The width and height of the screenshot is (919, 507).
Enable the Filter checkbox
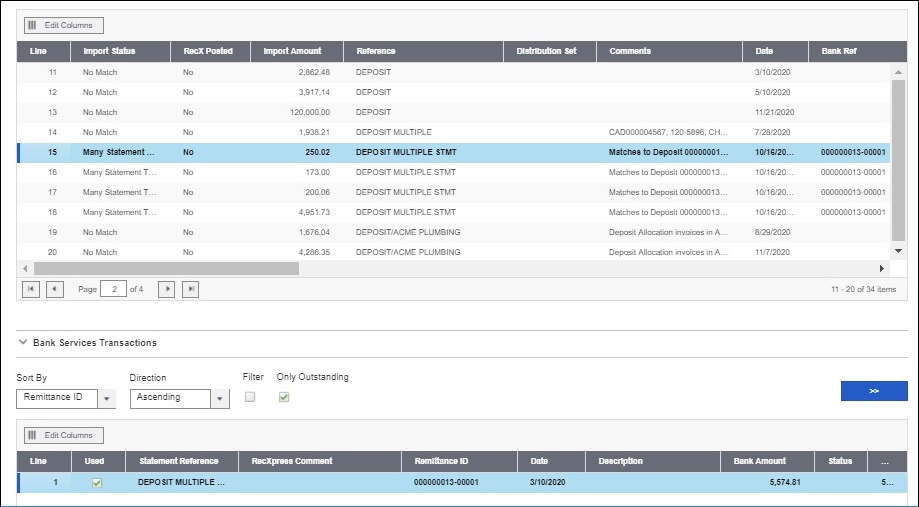250,397
